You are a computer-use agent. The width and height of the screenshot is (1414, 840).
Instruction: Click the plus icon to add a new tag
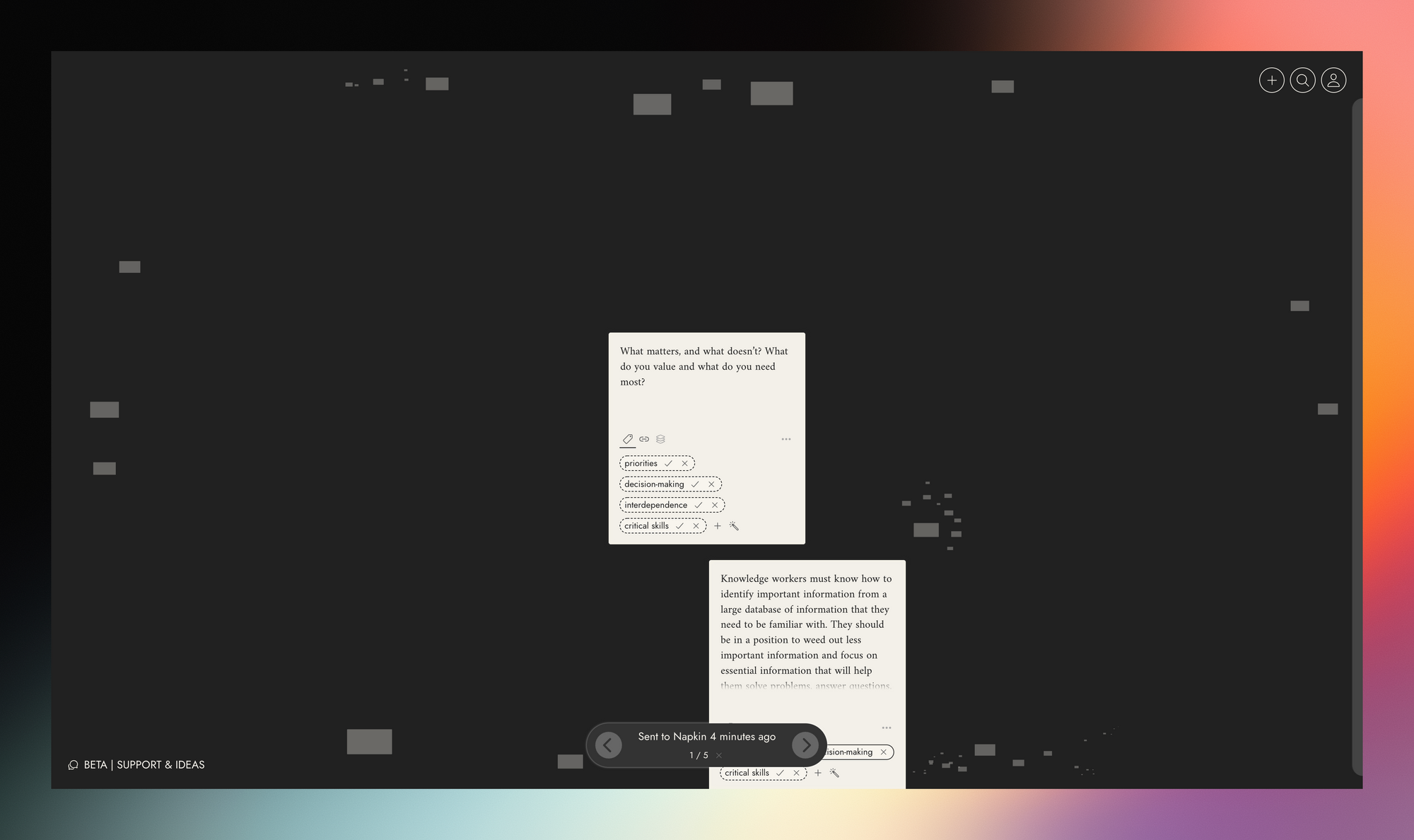[718, 526]
